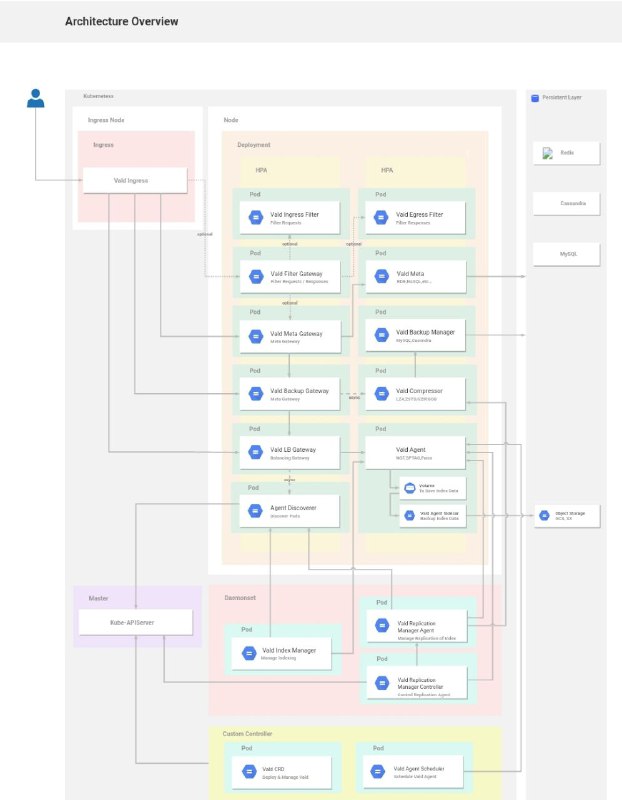
Task: Click the hexagon icon of Vald Compressor
Action: 381,394
